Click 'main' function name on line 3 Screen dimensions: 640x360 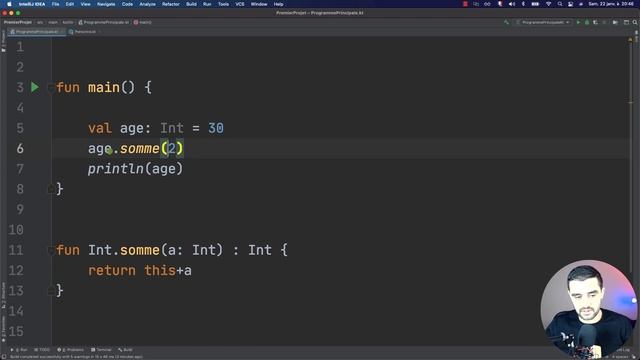point(104,87)
